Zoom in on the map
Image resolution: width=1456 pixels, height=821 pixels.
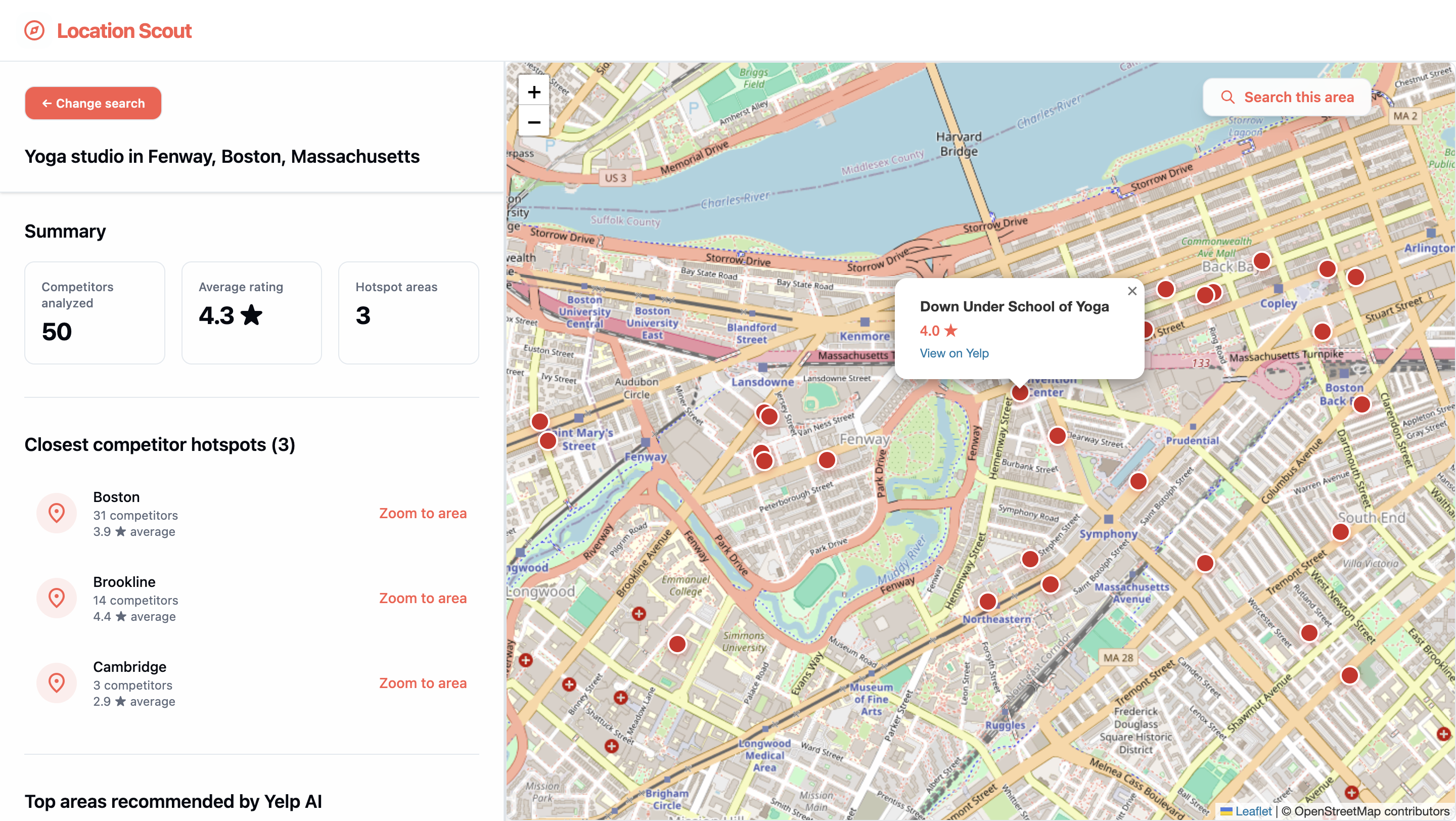[533, 92]
